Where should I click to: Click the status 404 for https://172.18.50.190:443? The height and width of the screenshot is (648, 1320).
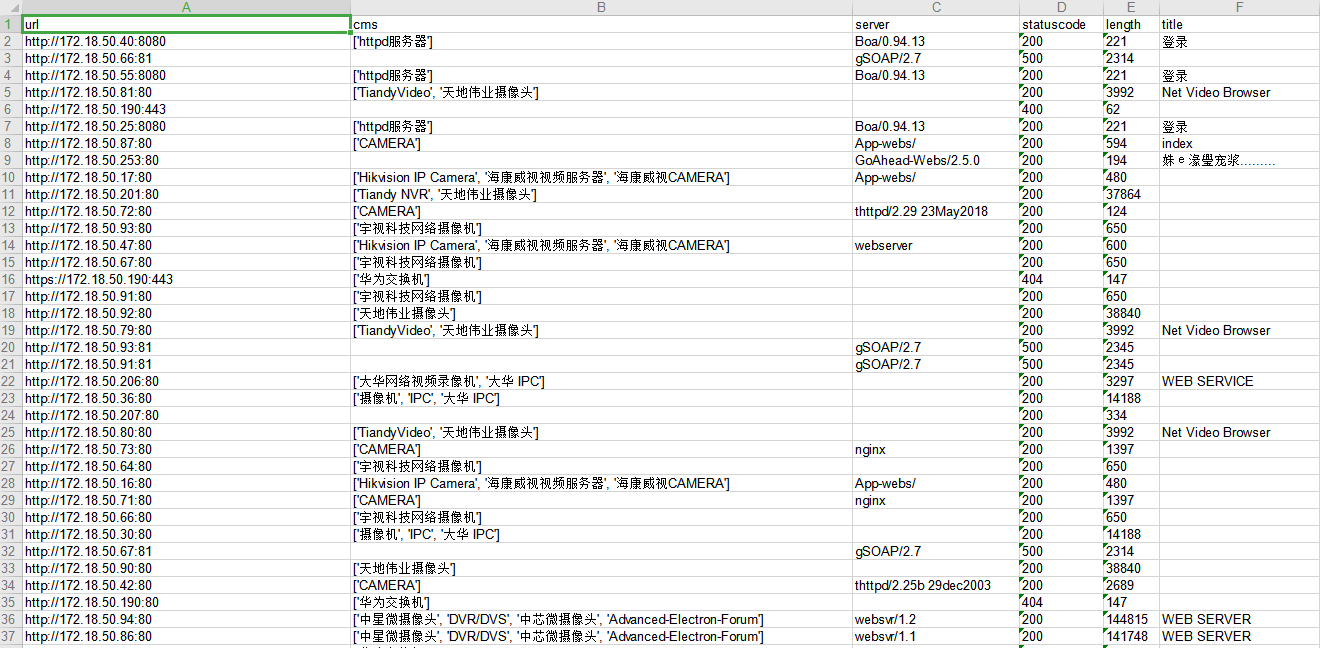click(x=1060, y=279)
